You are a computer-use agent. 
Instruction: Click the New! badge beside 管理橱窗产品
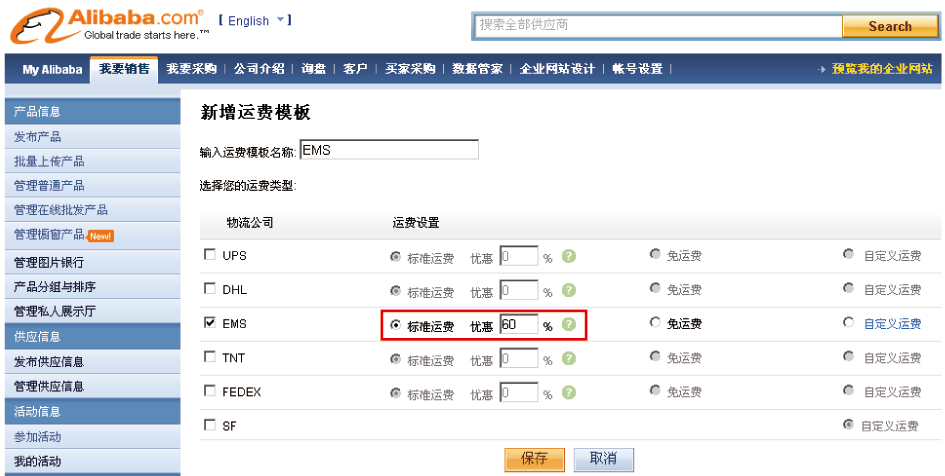pos(101,236)
